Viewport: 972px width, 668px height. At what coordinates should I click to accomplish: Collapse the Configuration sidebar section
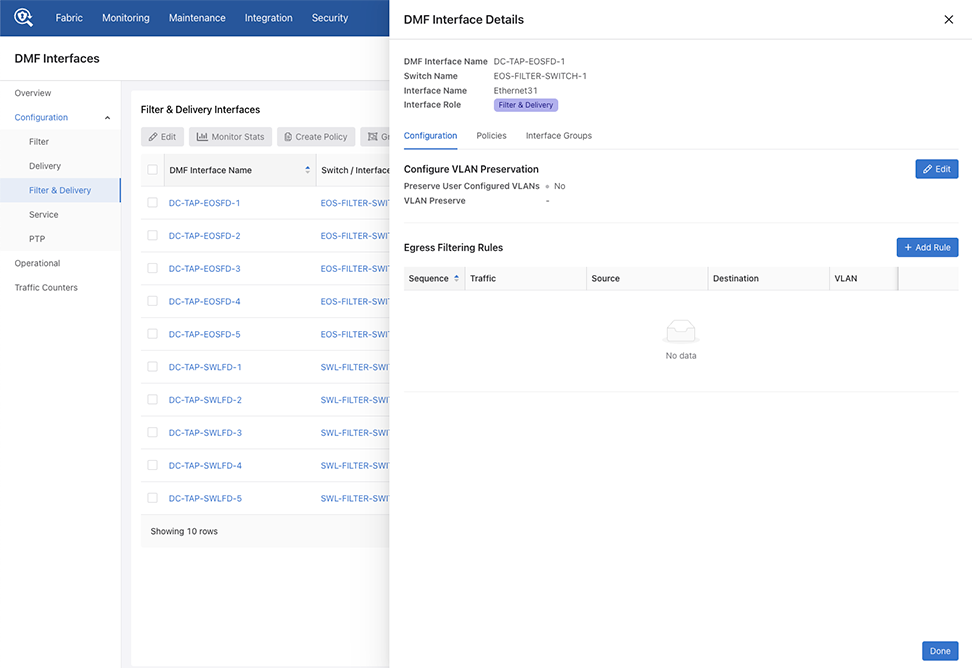pyautogui.click(x=107, y=118)
